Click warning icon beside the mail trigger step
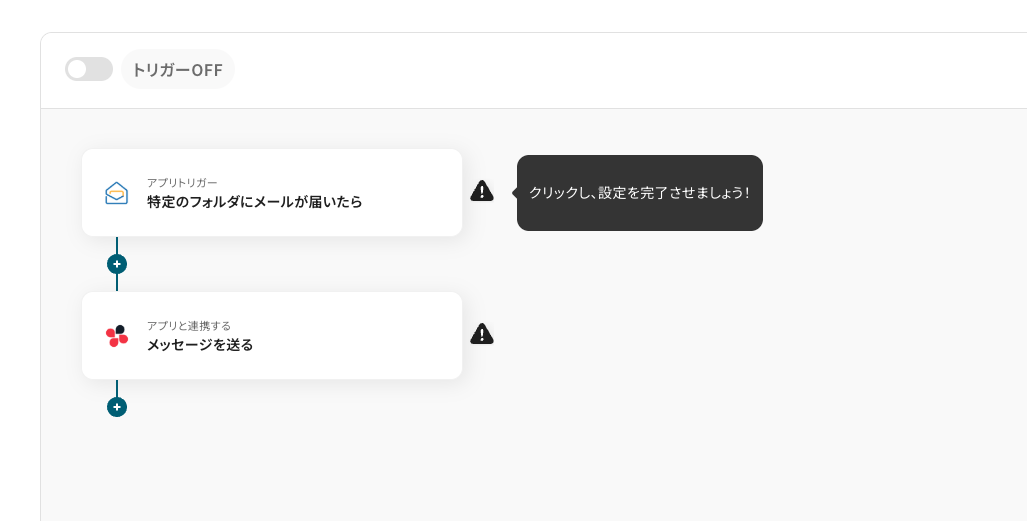Screen dimensions: 1027x521 pos(482,191)
